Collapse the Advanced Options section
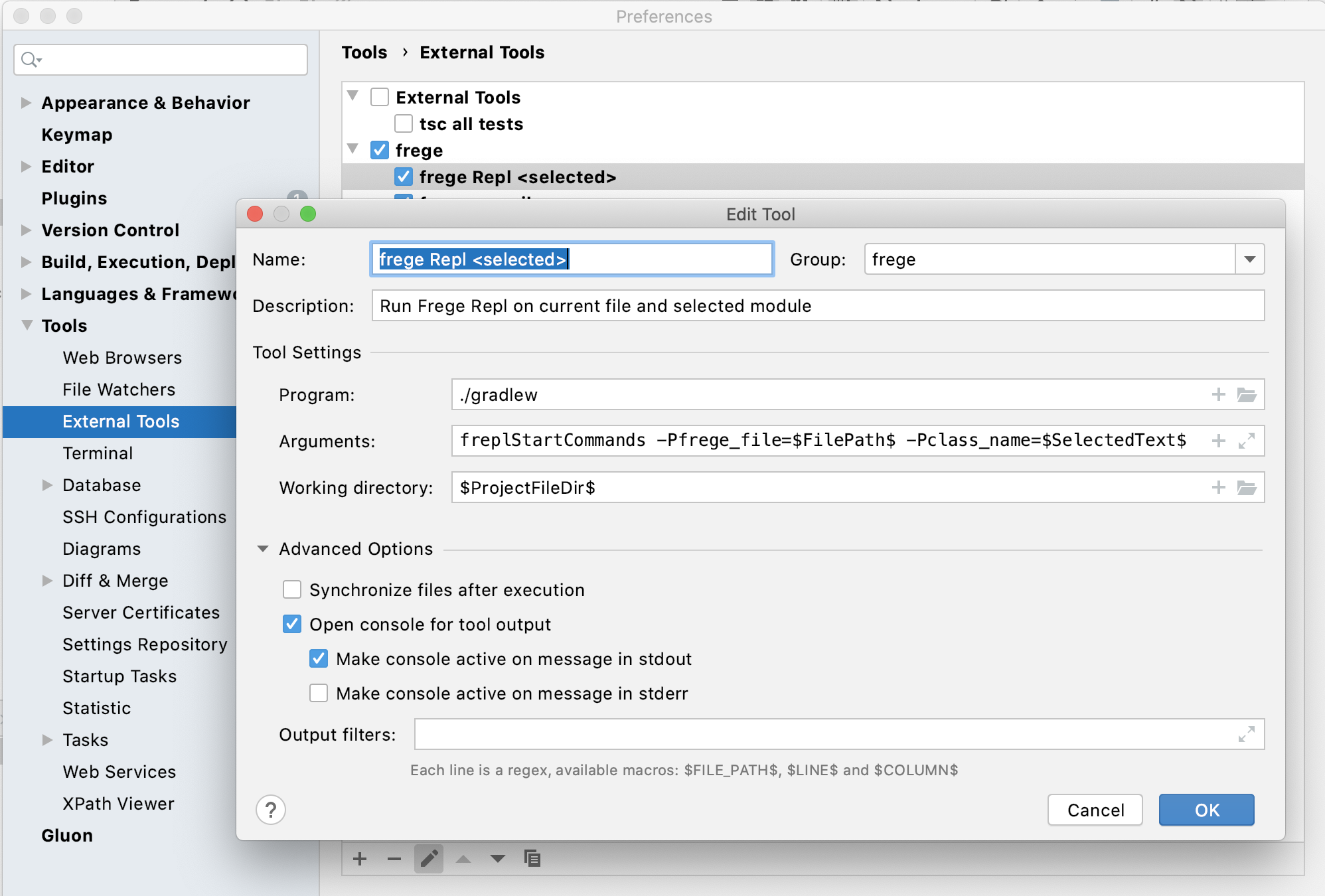Viewport: 1325px width, 896px height. pyautogui.click(x=263, y=549)
